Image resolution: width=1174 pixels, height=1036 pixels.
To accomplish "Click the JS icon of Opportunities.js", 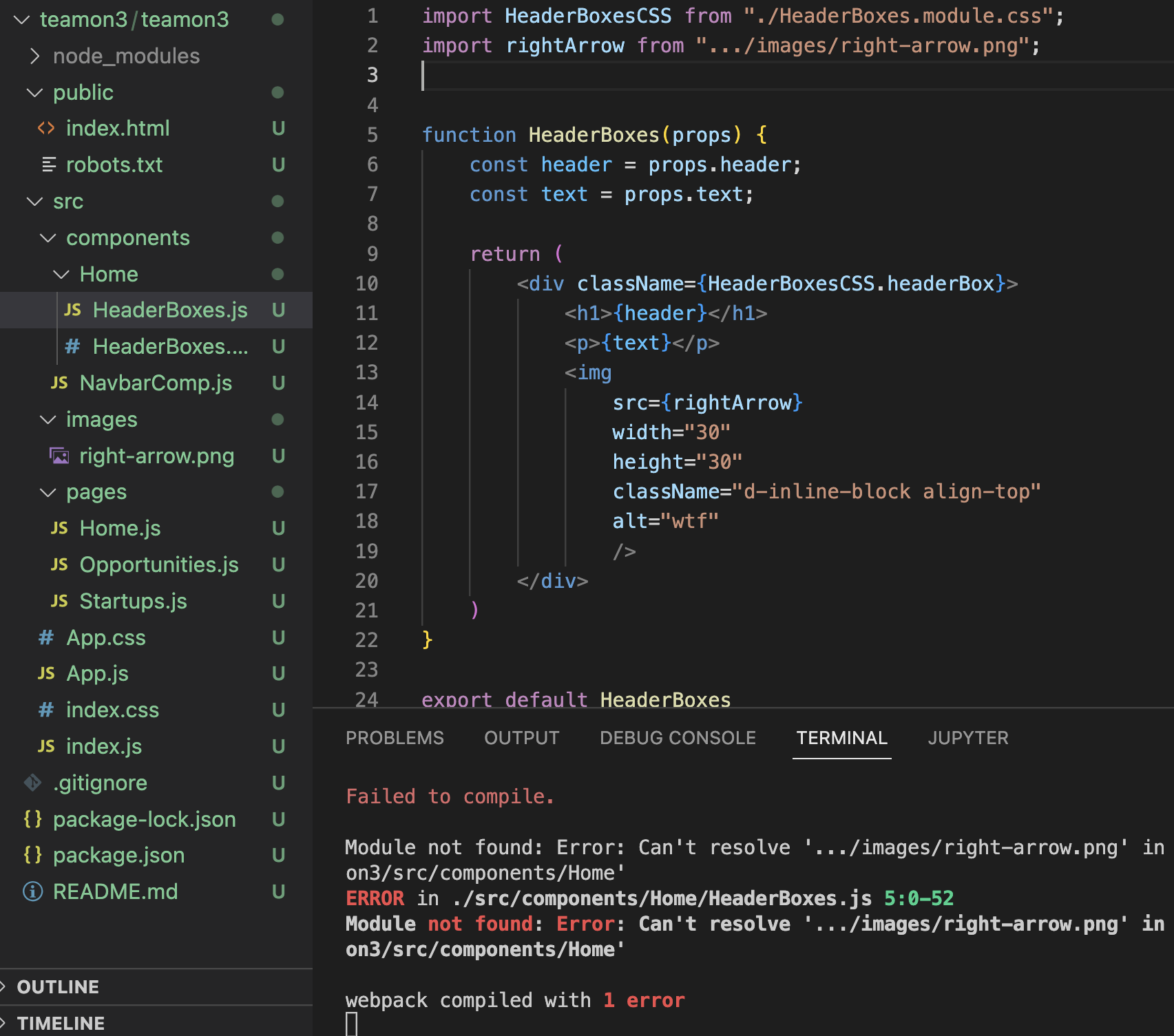I will [59, 564].
